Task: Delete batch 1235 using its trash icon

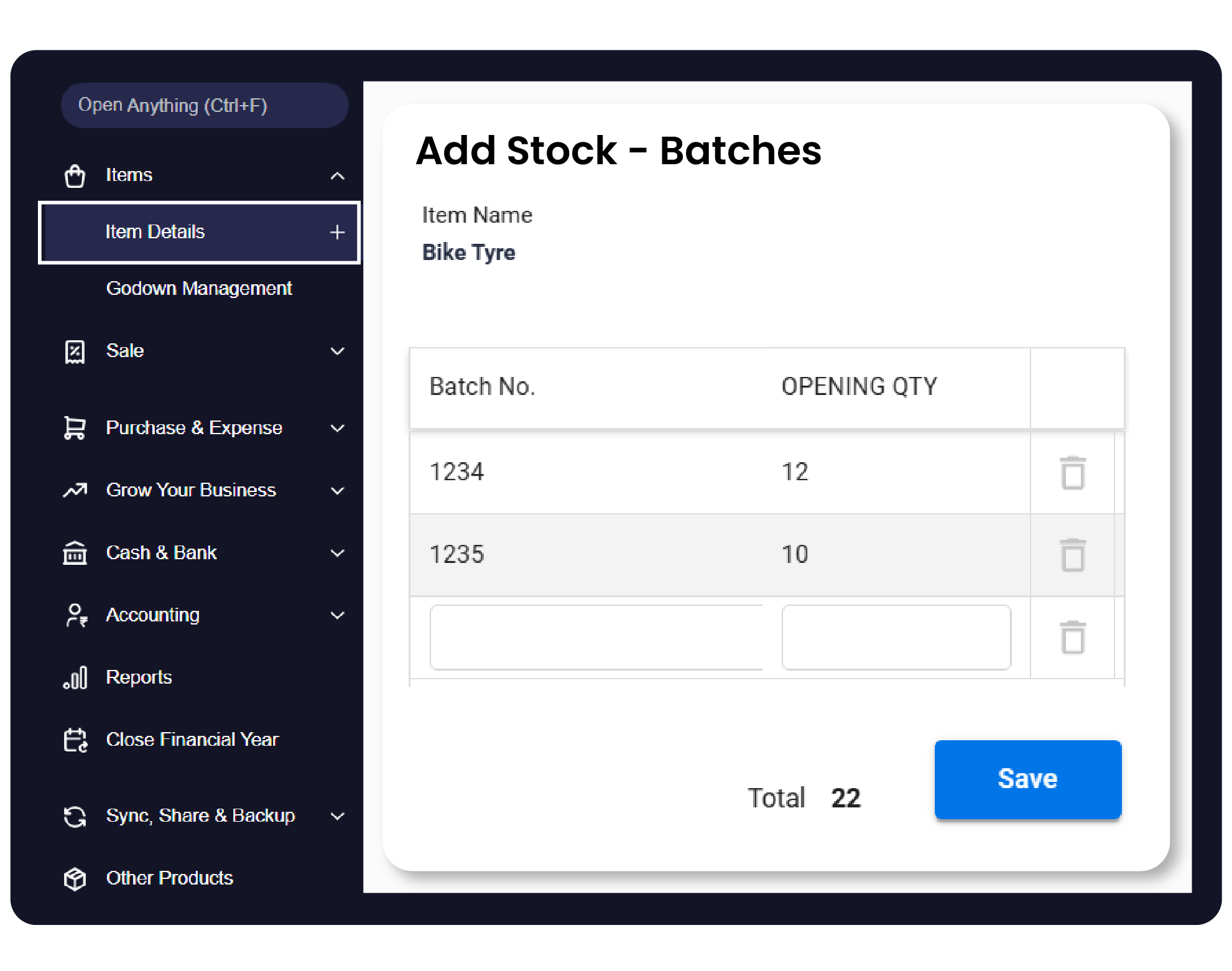Action: point(1072,555)
